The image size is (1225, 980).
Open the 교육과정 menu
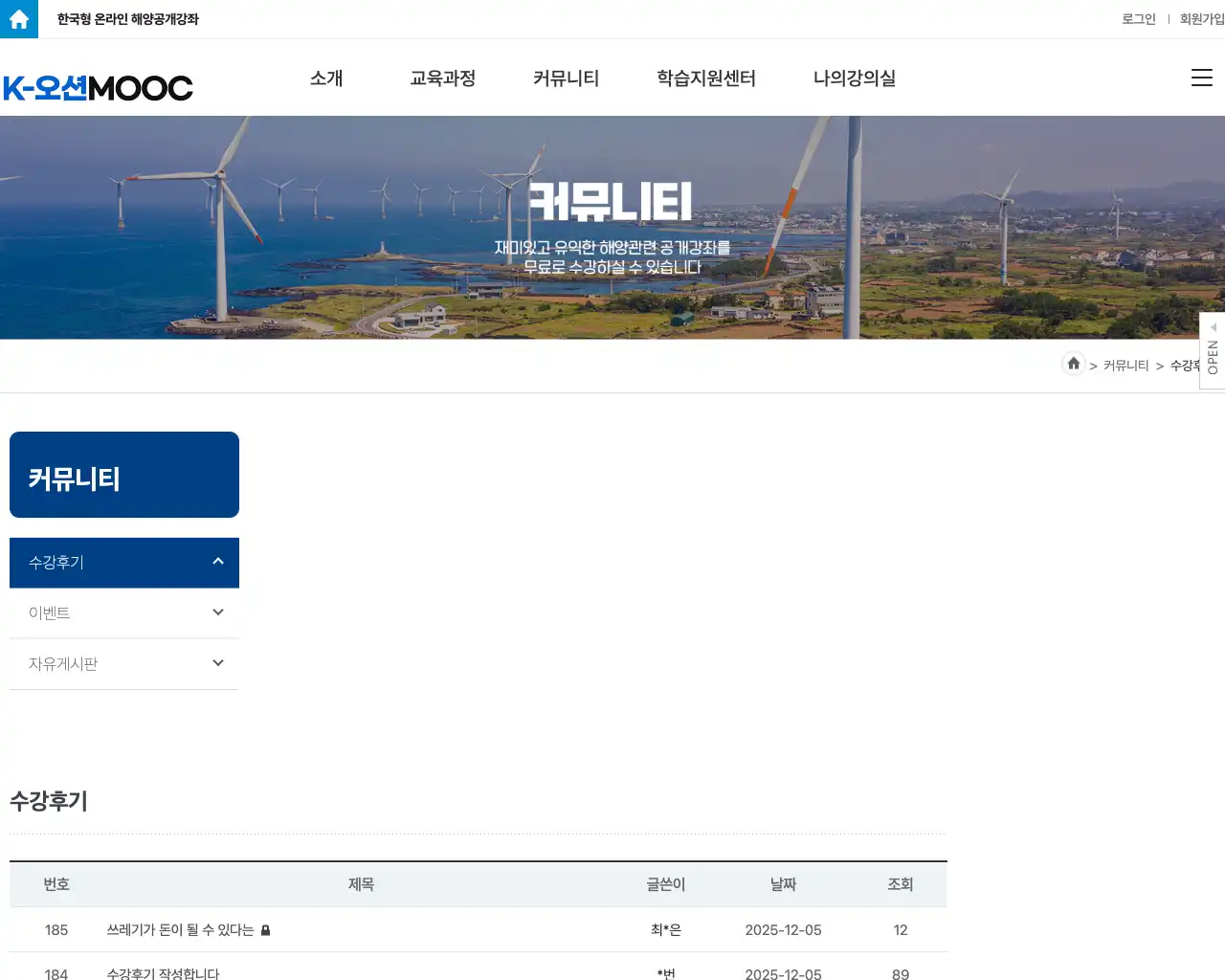[x=442, y=78]
